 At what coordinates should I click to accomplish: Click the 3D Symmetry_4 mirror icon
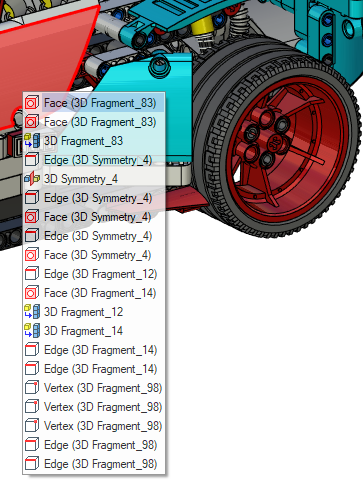32,179
